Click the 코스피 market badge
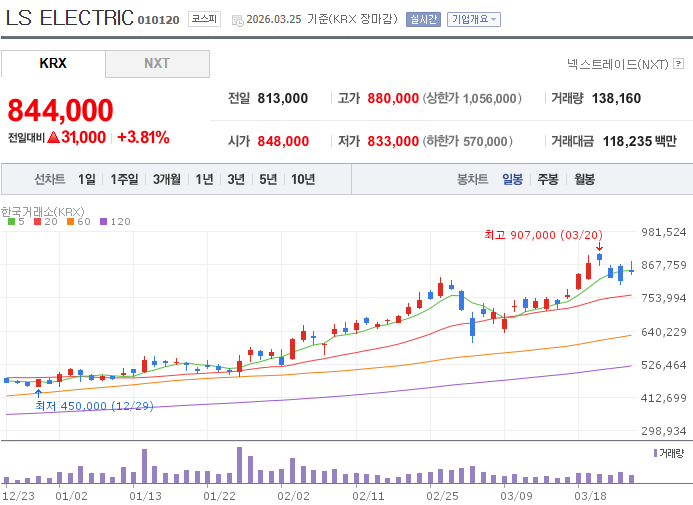 [204, 19]
